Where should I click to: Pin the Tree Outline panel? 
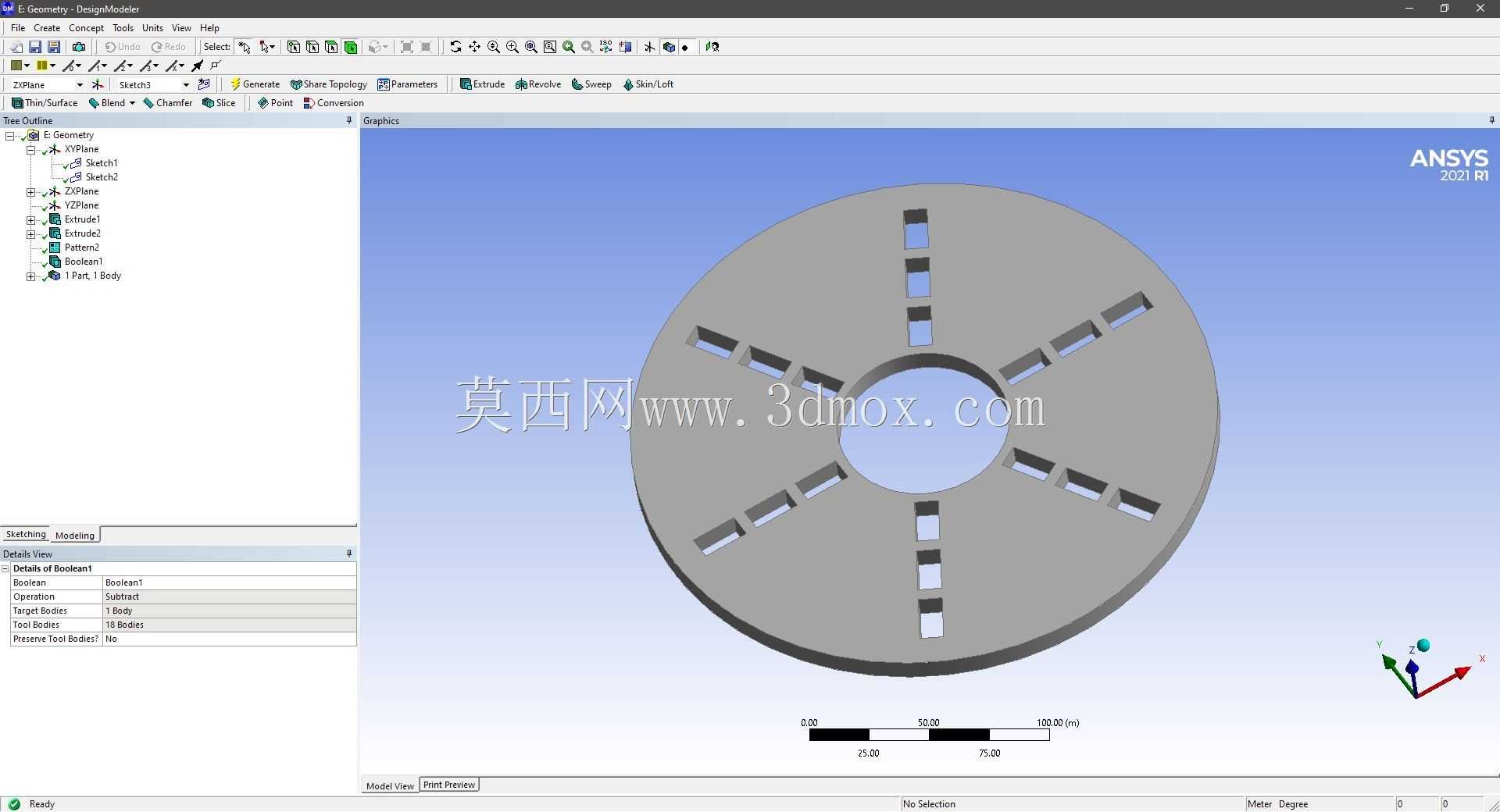pyautogui.click(x=349, y=120)
